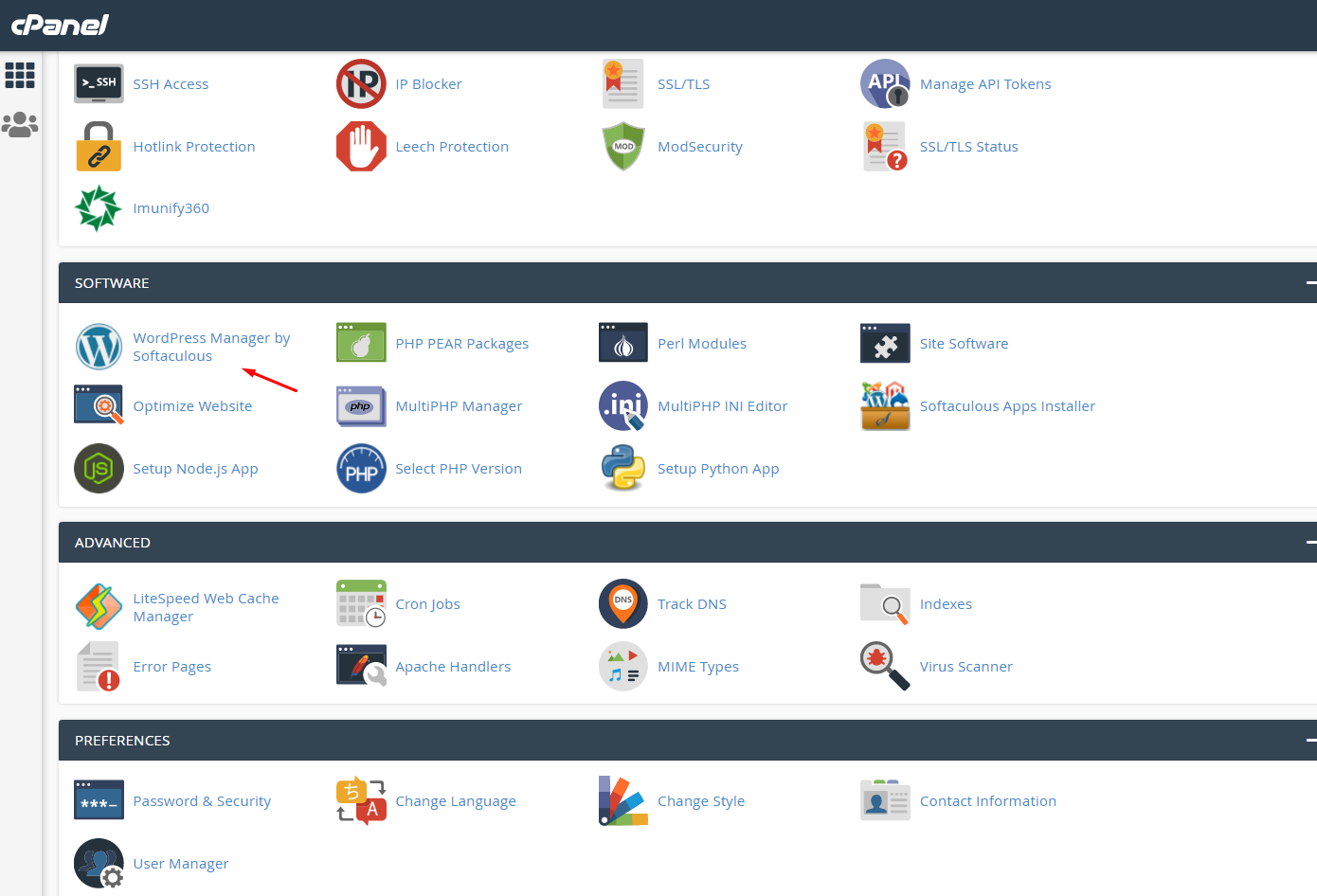Image resolution: width=1317 pixels, height=896 pixels.
Task: Collapse the Software section
Action: (1310, 283)
